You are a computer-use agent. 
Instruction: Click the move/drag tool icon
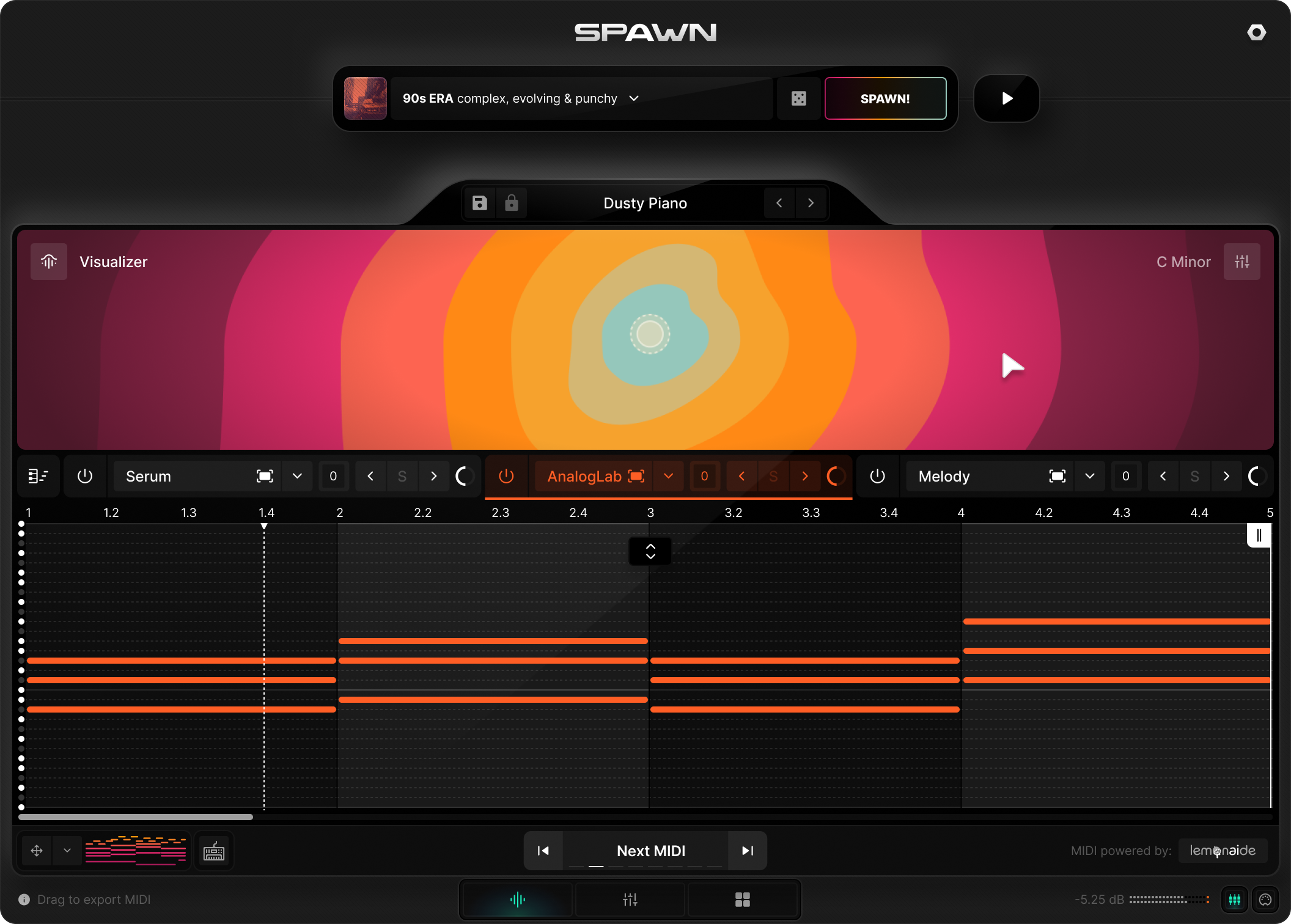coord(37,851)
